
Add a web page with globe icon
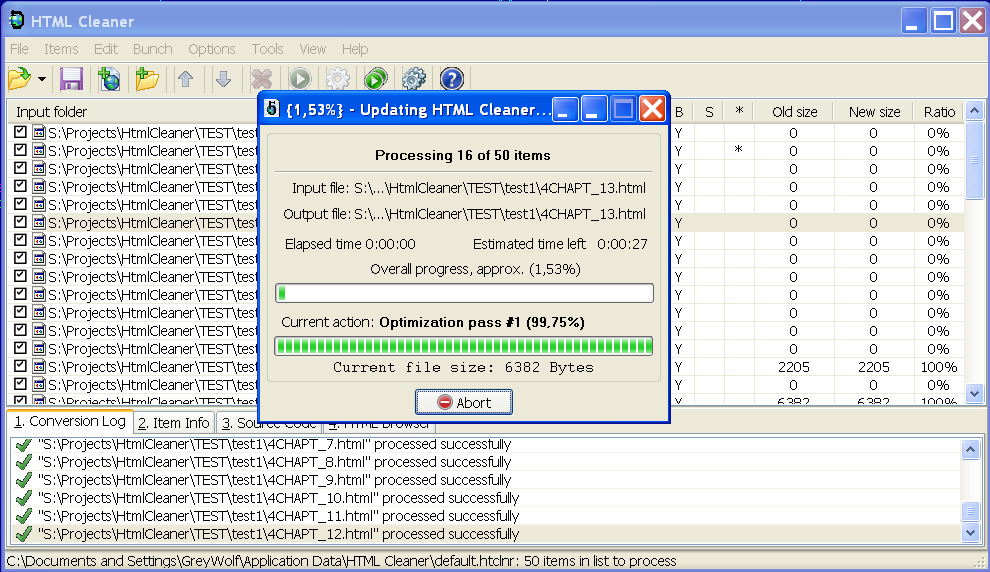[x=109, y=79]
